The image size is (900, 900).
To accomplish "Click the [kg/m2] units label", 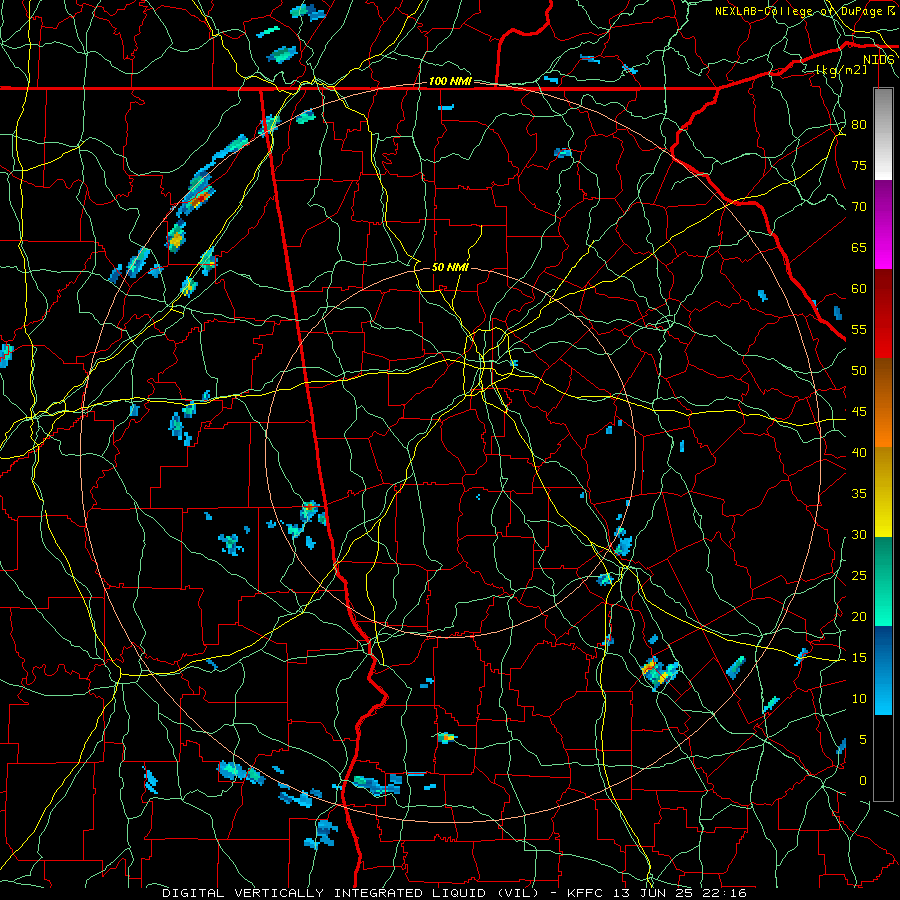I will tap(841, 70).
